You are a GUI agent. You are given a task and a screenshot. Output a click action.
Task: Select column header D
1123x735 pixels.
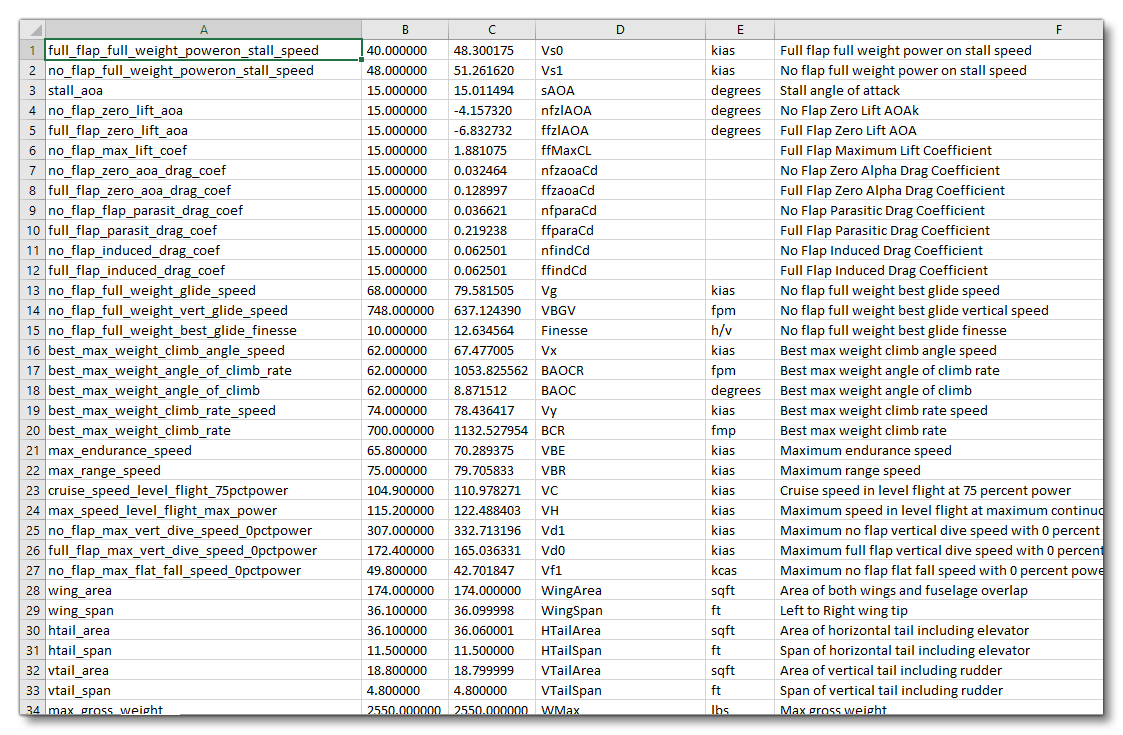620,29
